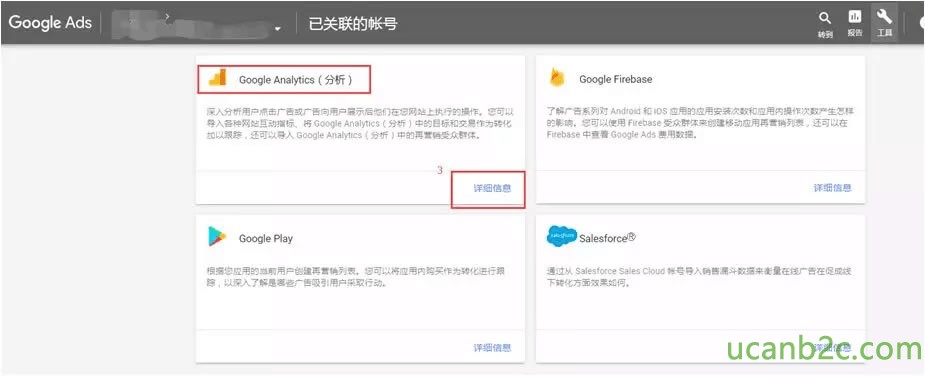Click the Google Analytics（分析）card title

(296, 80)
